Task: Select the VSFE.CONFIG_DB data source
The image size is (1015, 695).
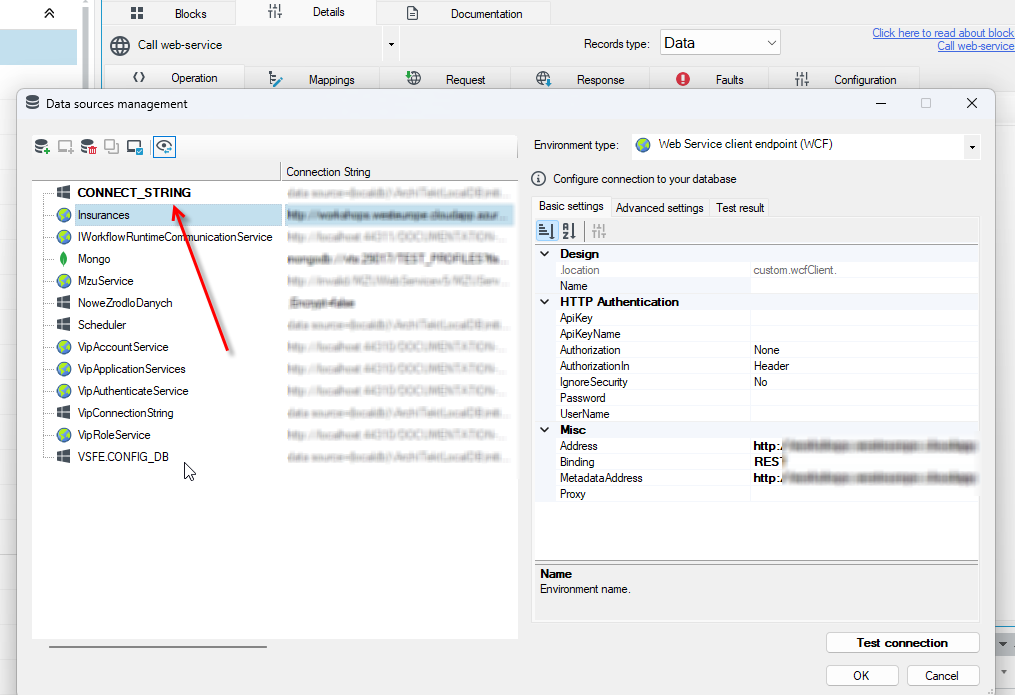Action: 123,457
